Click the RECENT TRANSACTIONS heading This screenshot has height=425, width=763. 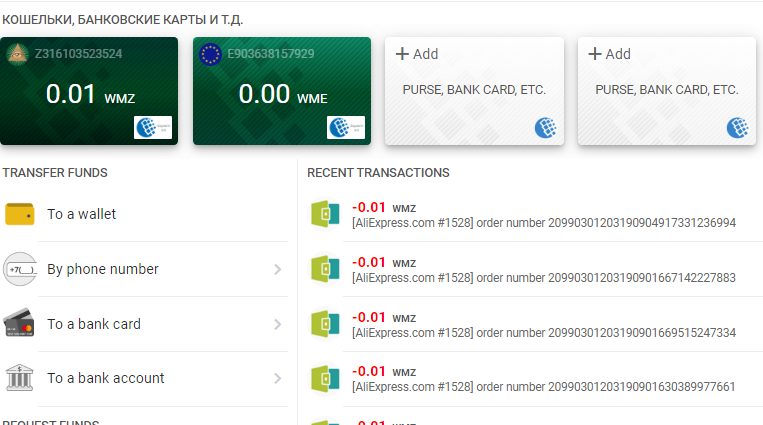pos(378,173)
